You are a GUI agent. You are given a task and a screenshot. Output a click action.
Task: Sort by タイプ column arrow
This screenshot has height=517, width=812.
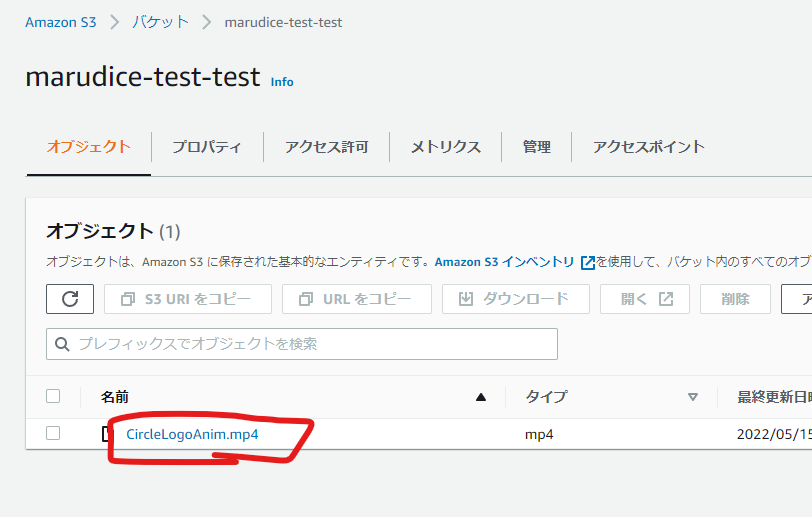pyautogui.click(x=692, y=397)
